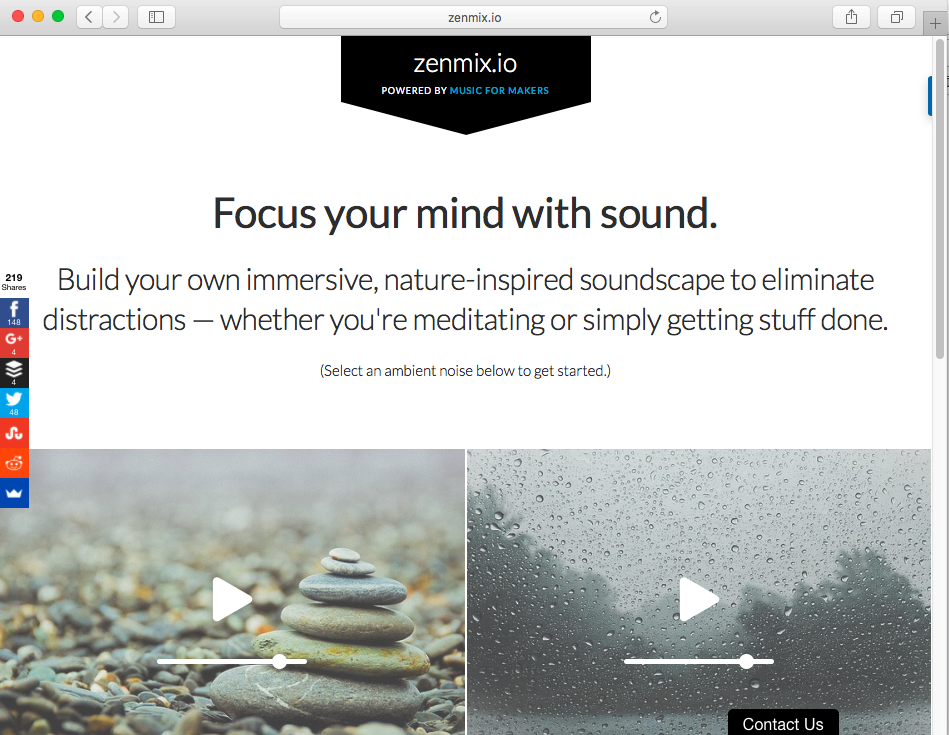The width and height of the screenshot is (949, 735).
Task: Open the Contact Us chat button
Action: [783, 723]
